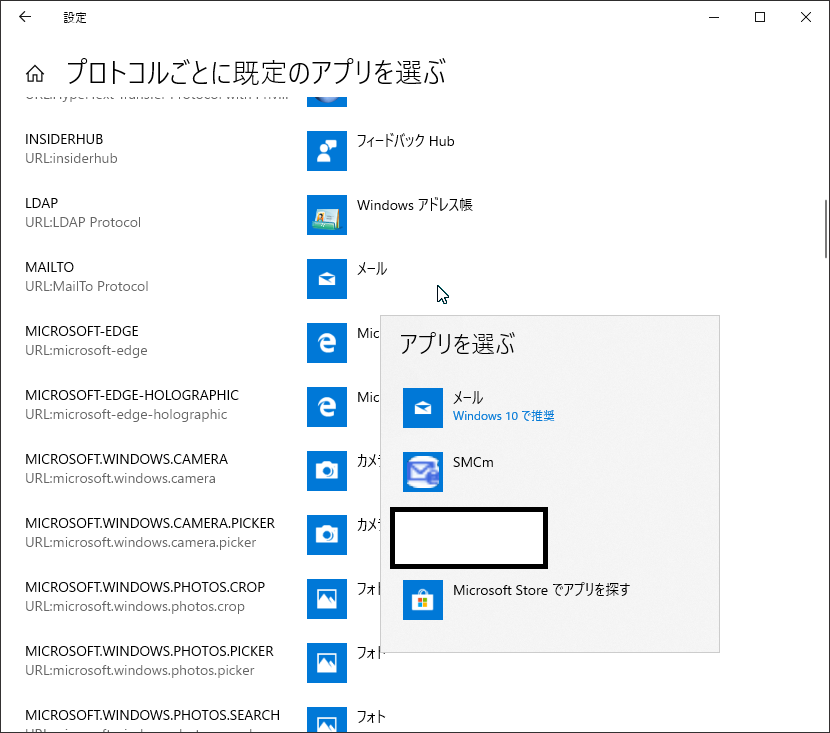Click the photo icon for MICROSOFT.WINDOWS.PHOTOS.CROP
The height and width of the screenshot is (733, 830).
click(x=327, y=599)
